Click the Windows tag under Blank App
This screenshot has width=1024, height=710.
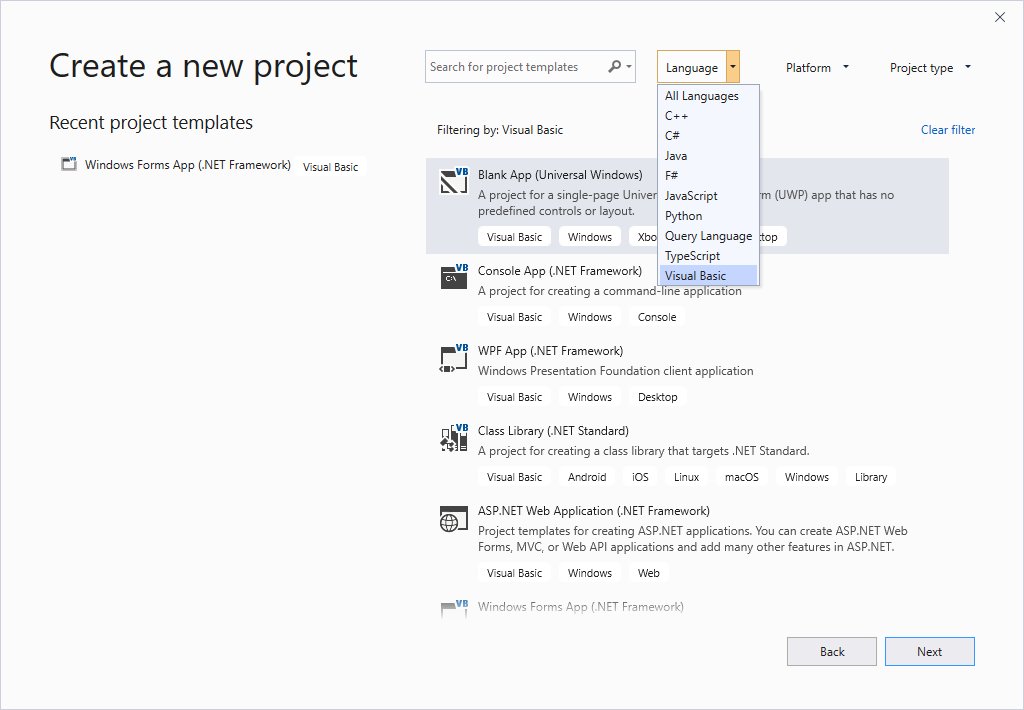590,237
